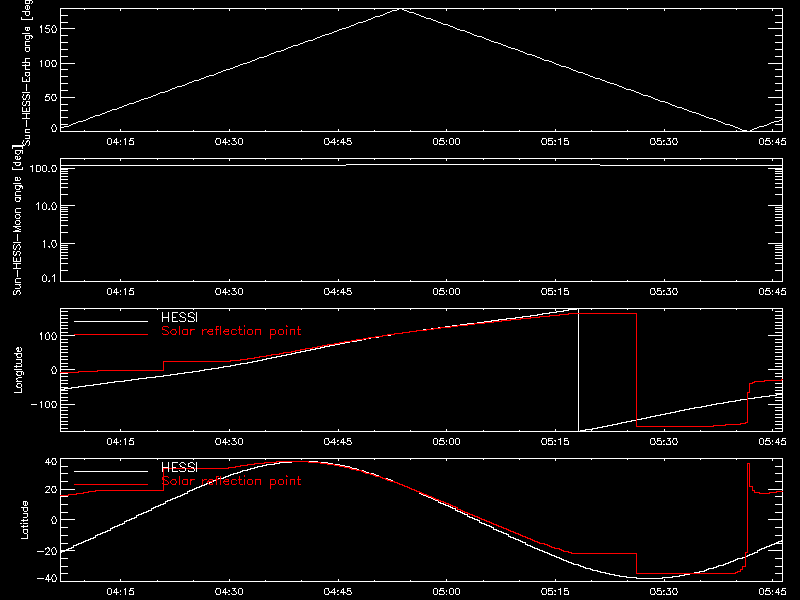
Task: Click the white vertical wrap line in Longitude plot
Action: point(578,370)
